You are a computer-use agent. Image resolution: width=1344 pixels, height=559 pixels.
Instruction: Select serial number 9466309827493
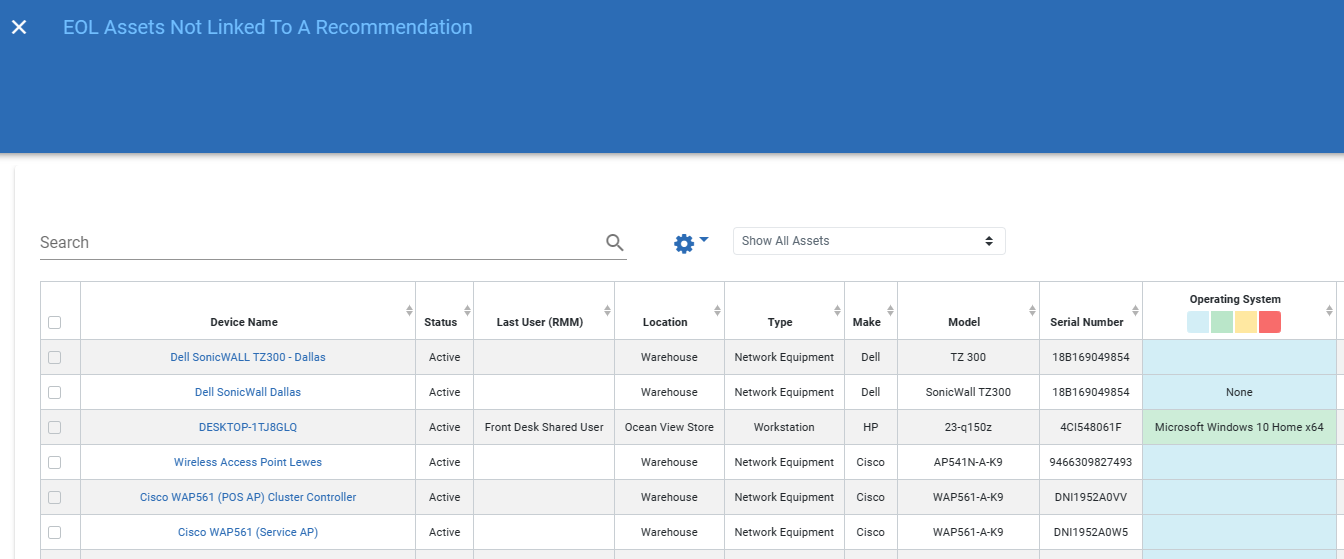[1091, 462]
